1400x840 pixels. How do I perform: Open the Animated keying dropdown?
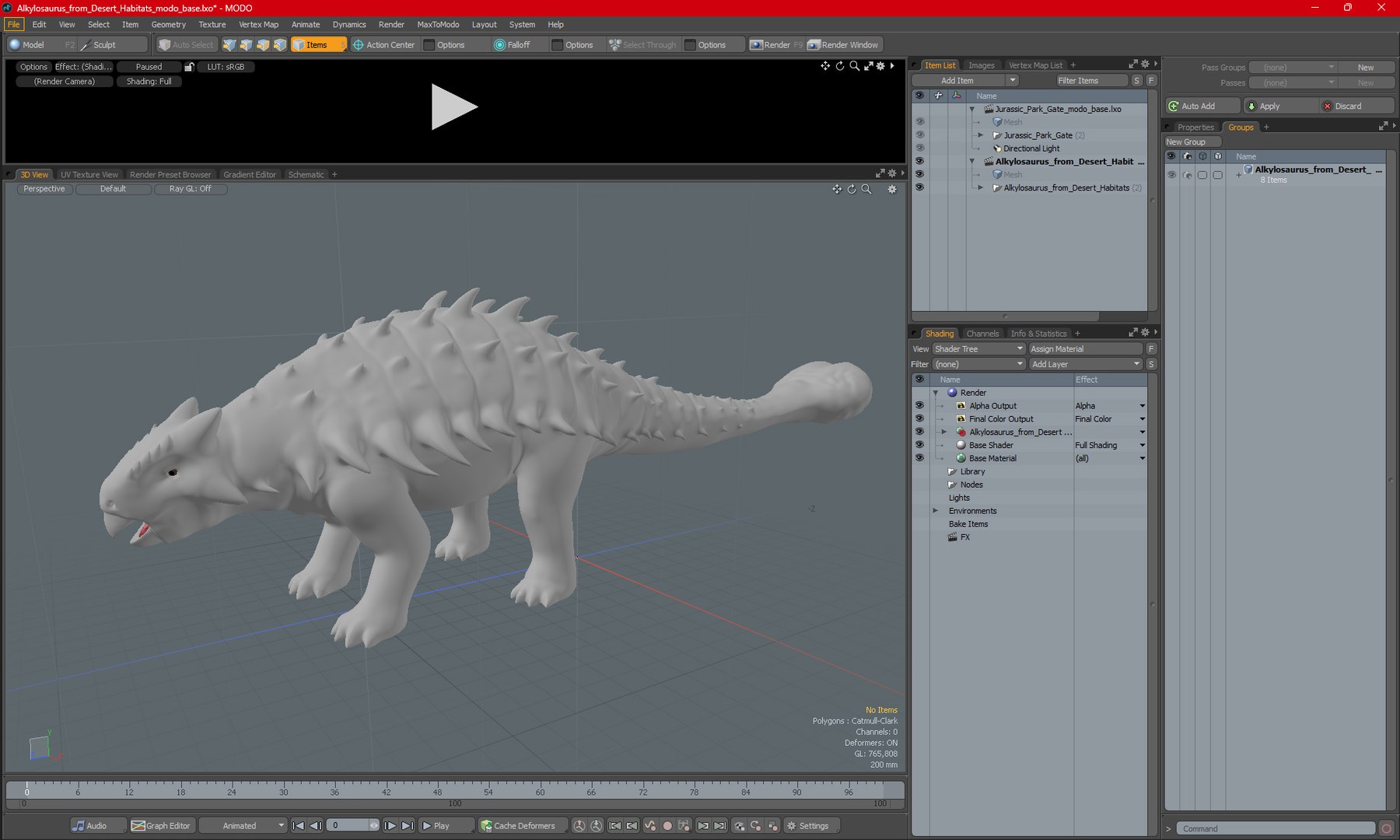[x=243, y=826]
